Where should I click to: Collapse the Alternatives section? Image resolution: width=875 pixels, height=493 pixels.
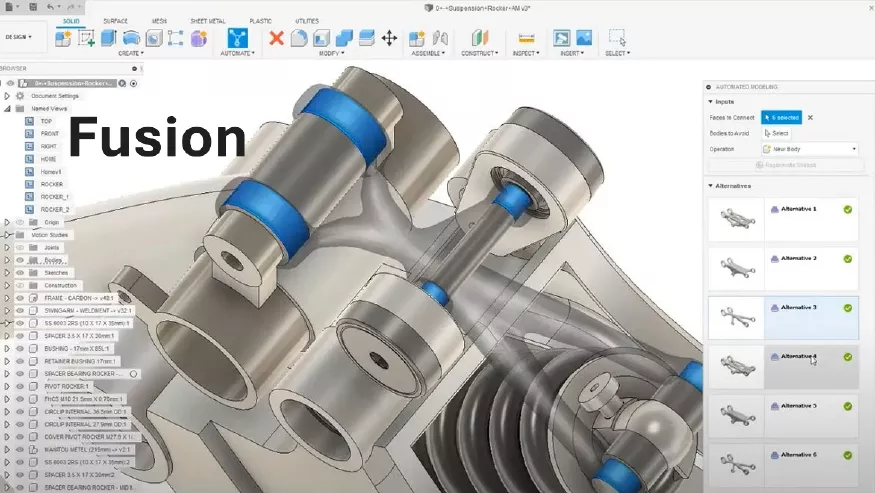[710, 185]
